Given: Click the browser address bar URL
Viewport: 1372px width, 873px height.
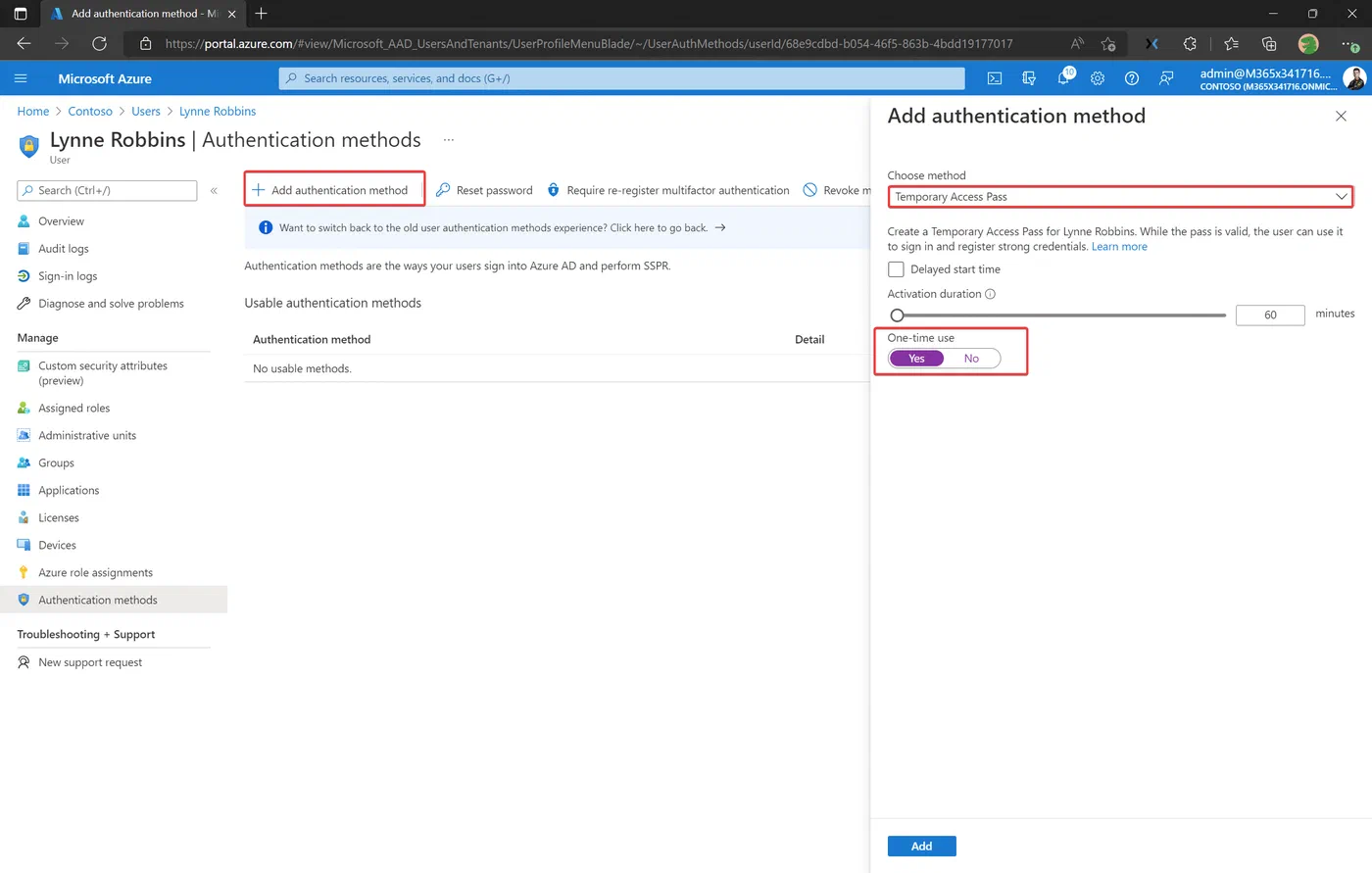Looking at the screenshot, I should click(x=589, y=44).
